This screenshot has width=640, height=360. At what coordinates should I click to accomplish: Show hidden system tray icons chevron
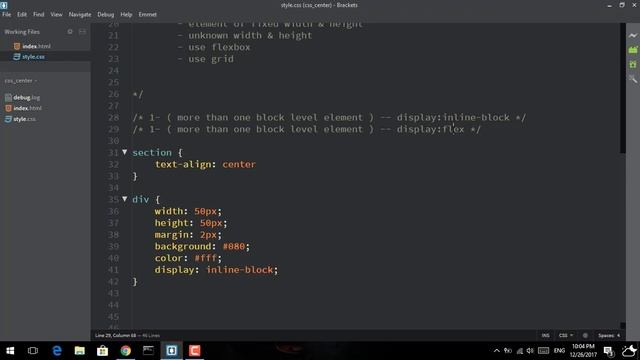(496, 351)
